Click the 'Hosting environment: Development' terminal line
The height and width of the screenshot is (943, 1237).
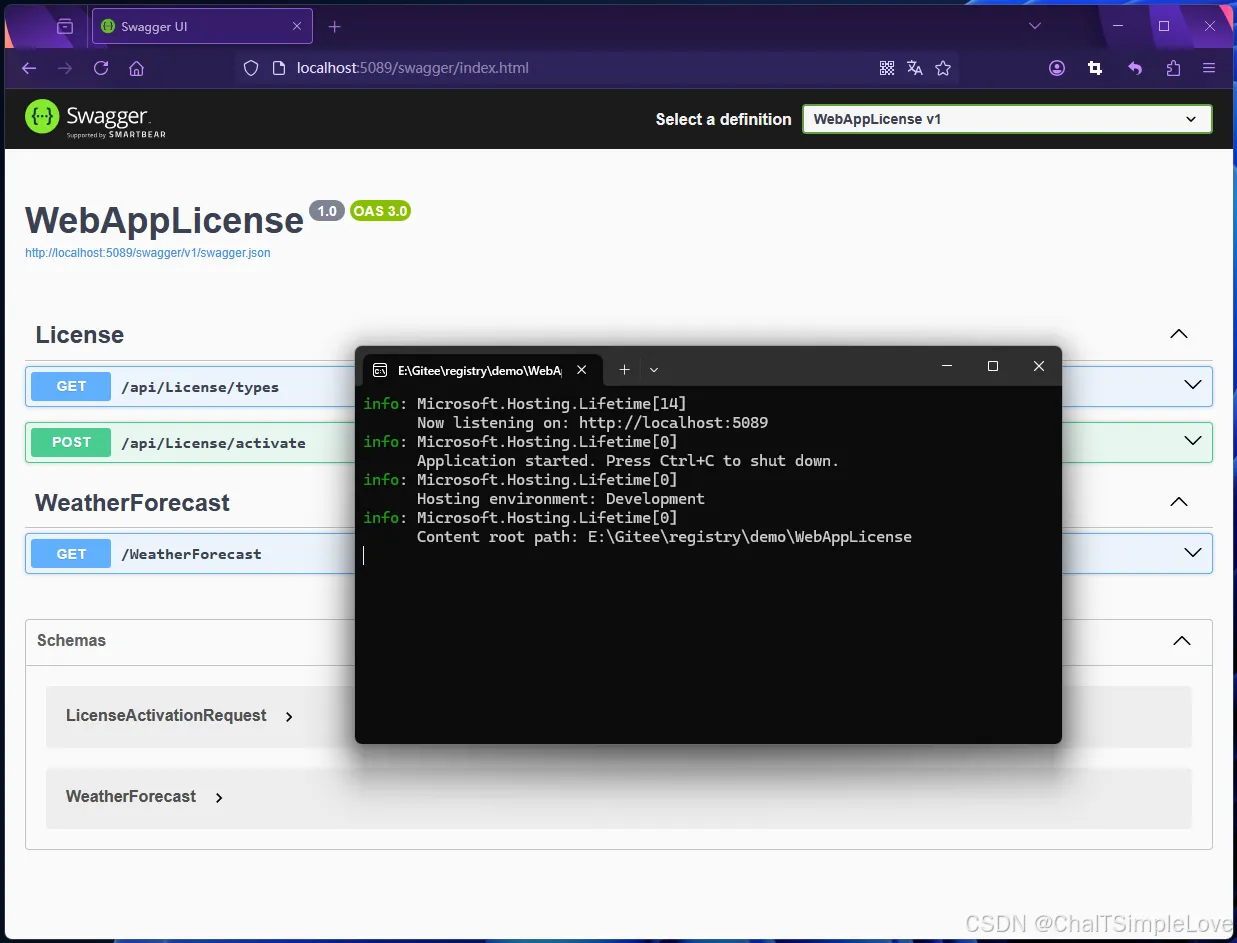560,499
